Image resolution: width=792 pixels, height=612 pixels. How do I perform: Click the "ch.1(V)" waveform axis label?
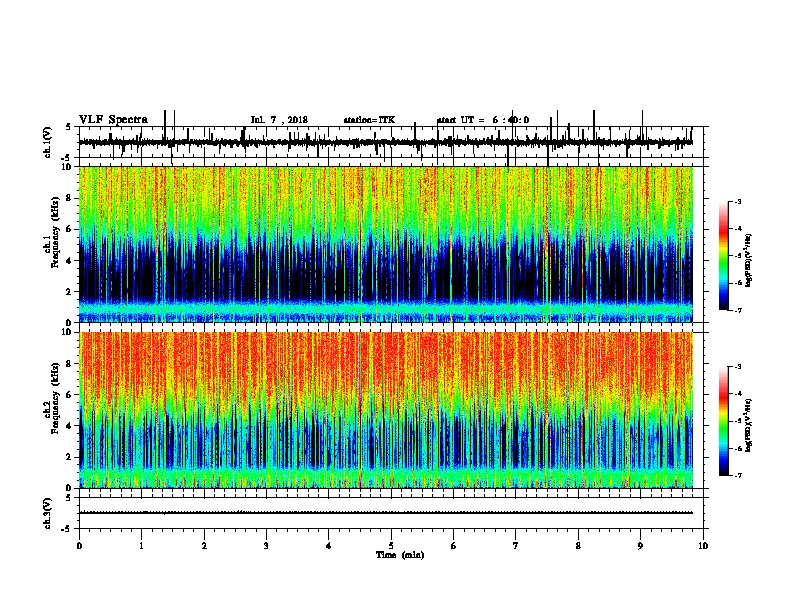point(48,142)
